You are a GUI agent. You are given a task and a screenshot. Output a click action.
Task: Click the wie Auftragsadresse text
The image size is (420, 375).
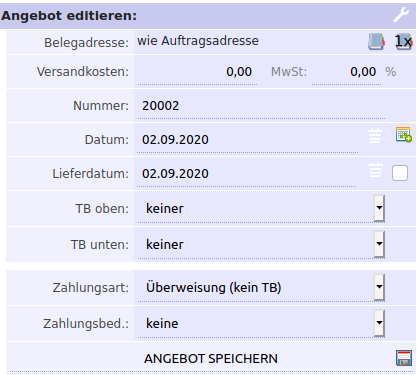click(x=198, y=41)
